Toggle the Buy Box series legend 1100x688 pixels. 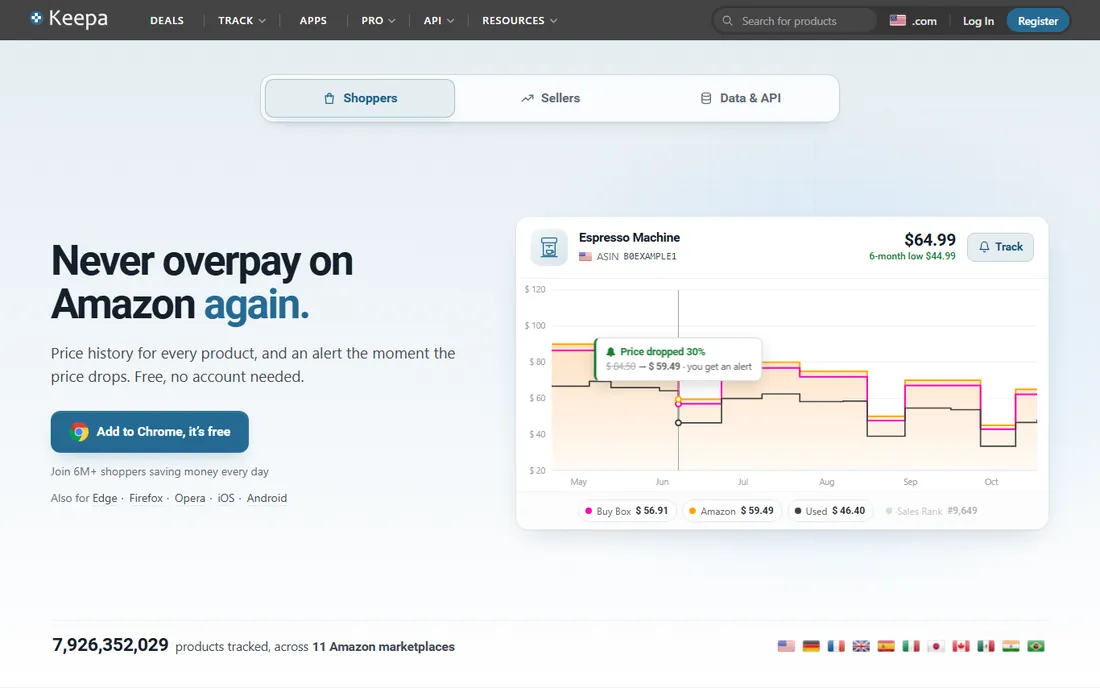coord(627,511)
